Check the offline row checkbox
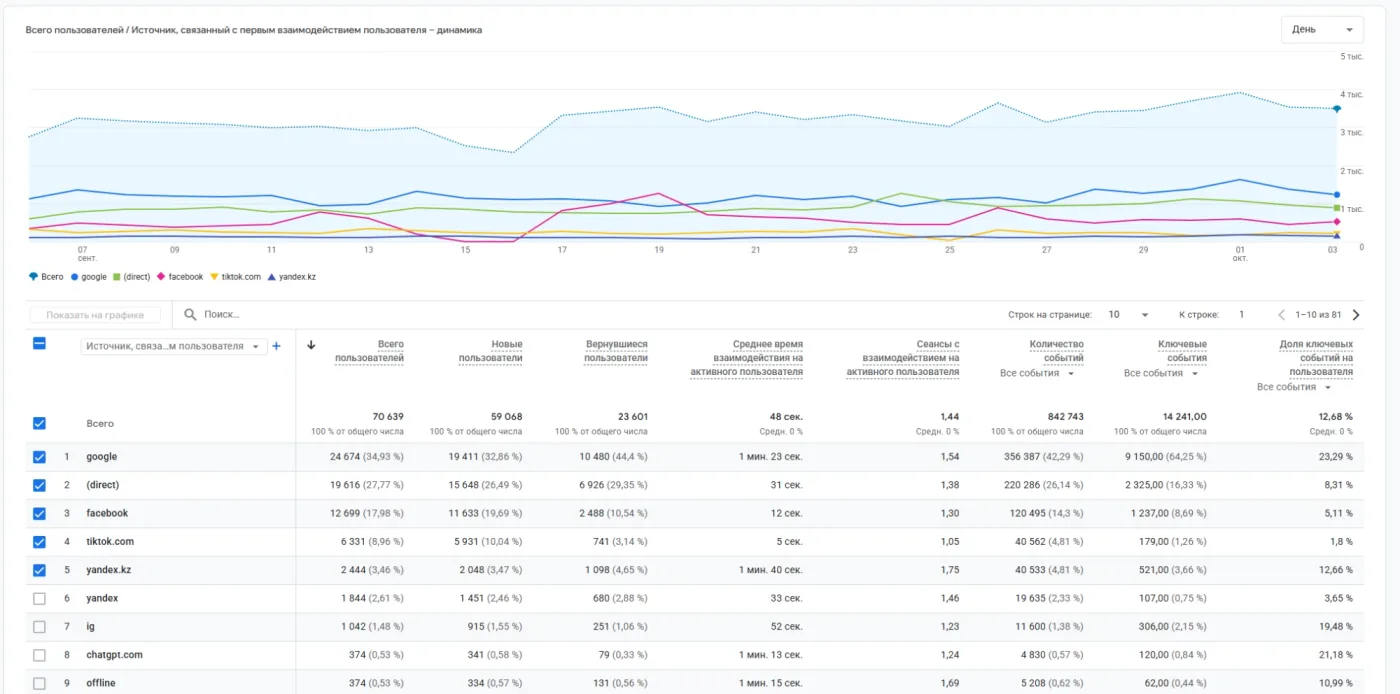Viewport: 1400px width, 694px height. pos(39,683)
